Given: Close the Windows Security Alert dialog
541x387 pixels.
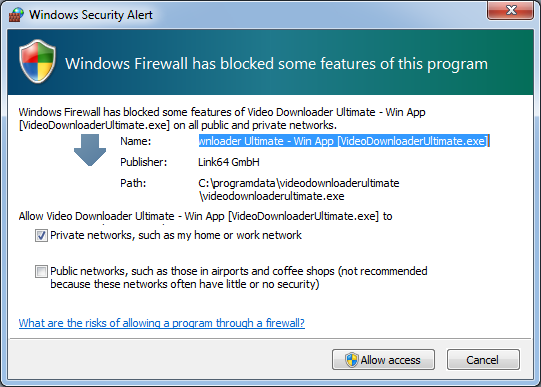Looking at the screenshot, I should point(511,10).
